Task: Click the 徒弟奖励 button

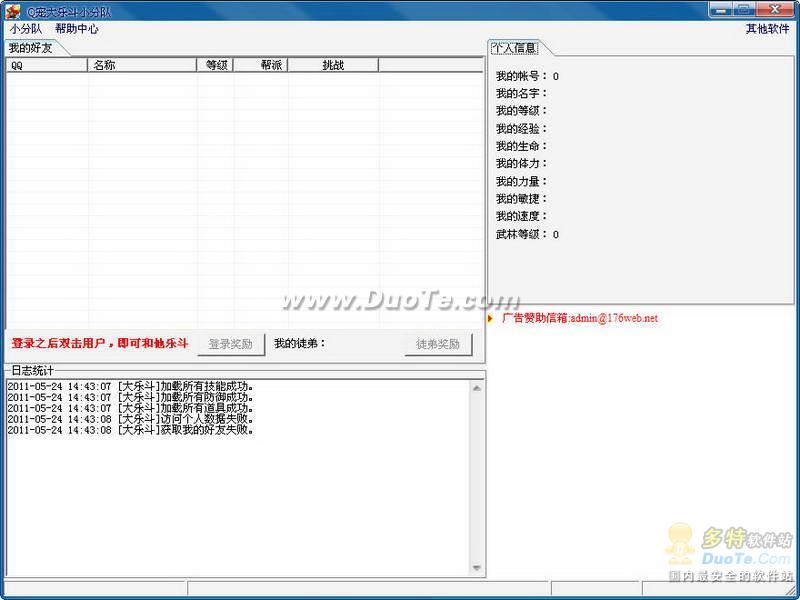Action: point(438,344)
